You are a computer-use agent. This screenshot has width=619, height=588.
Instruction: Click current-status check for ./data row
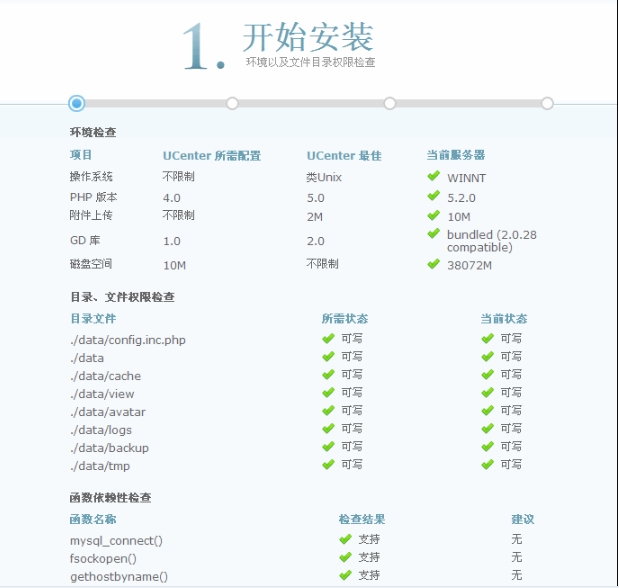pyautogui.click(x=488, y=357)
